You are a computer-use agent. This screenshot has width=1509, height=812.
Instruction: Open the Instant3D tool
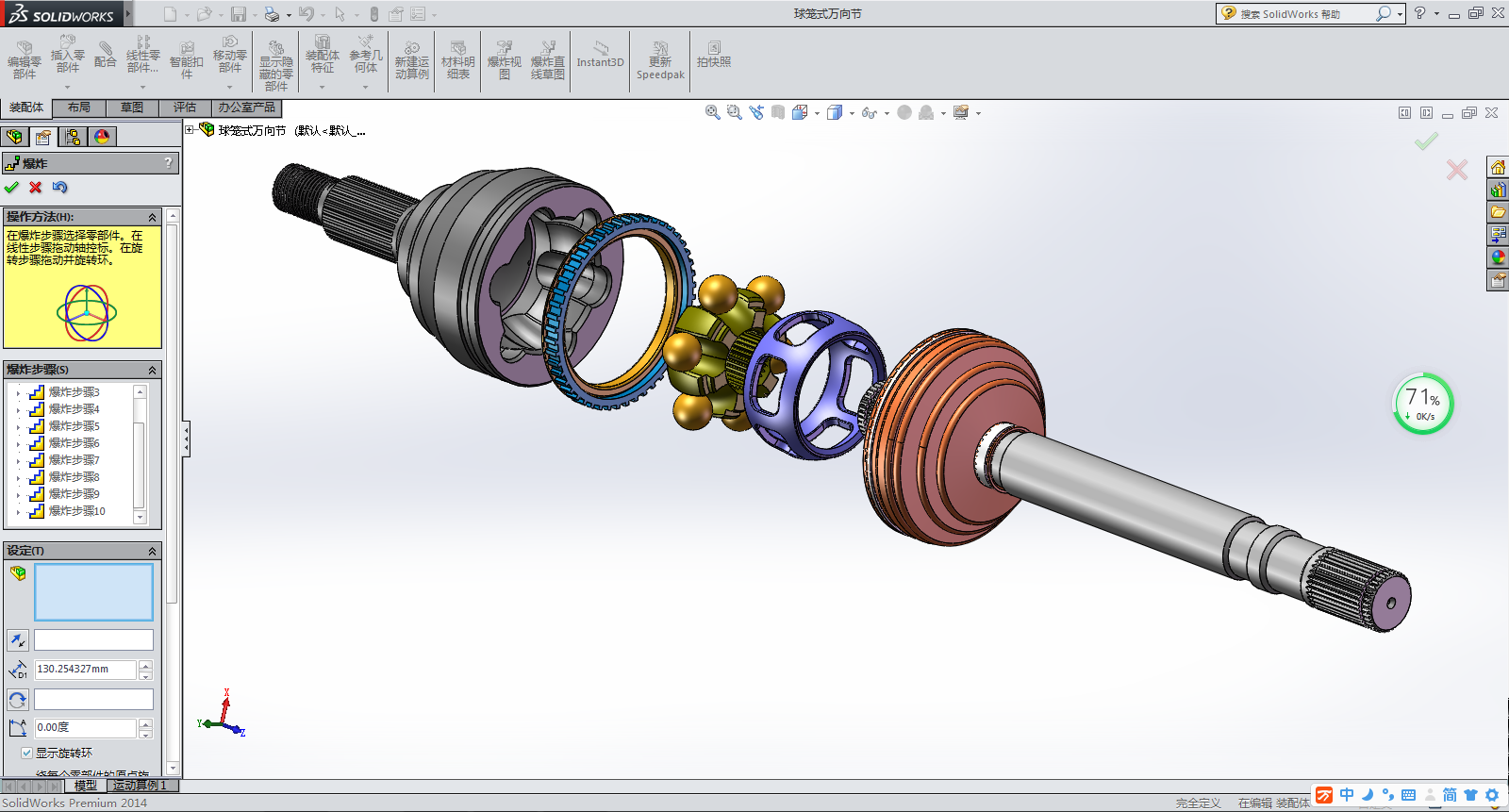point(600,55)
